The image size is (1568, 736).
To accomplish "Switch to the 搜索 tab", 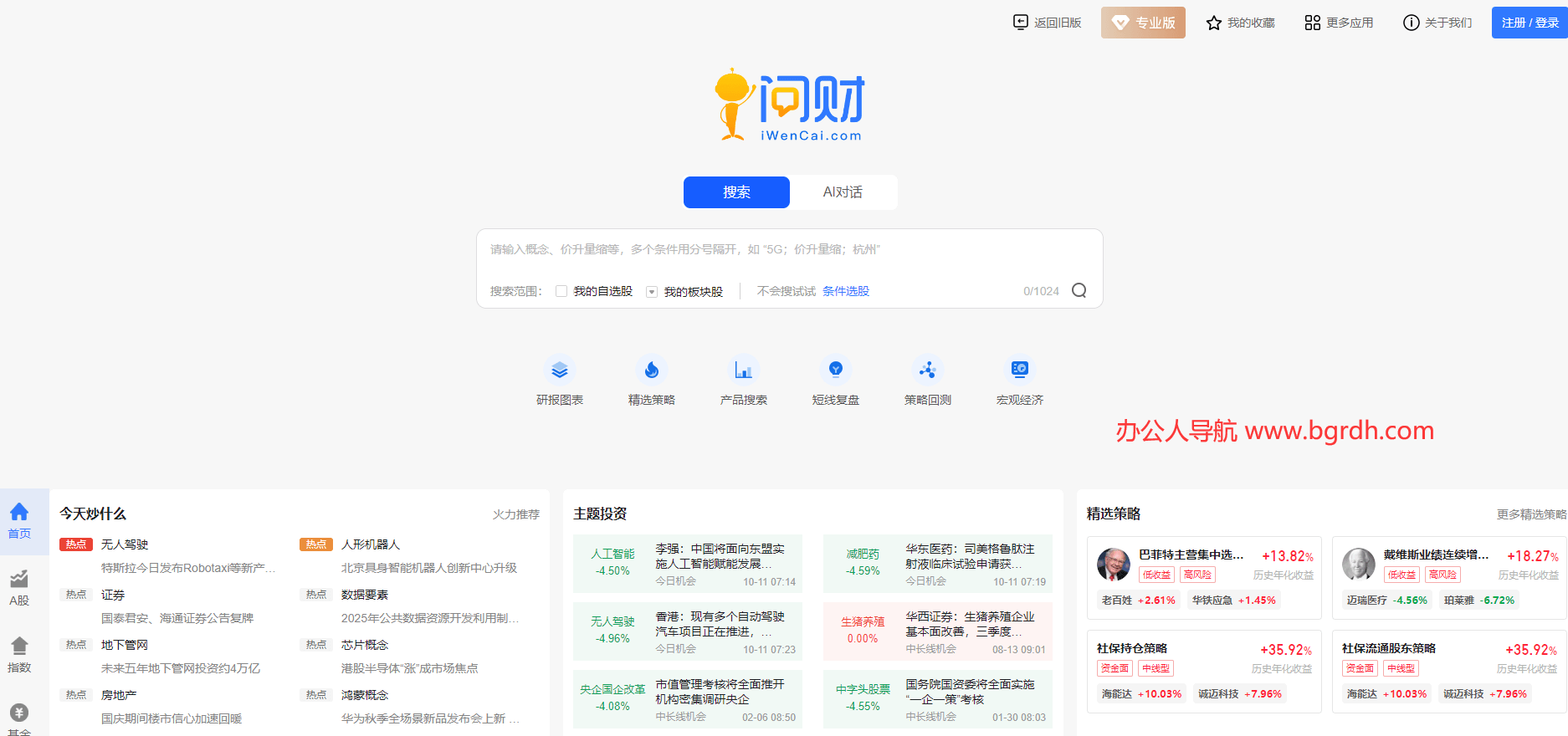I will tap(736, 192).
